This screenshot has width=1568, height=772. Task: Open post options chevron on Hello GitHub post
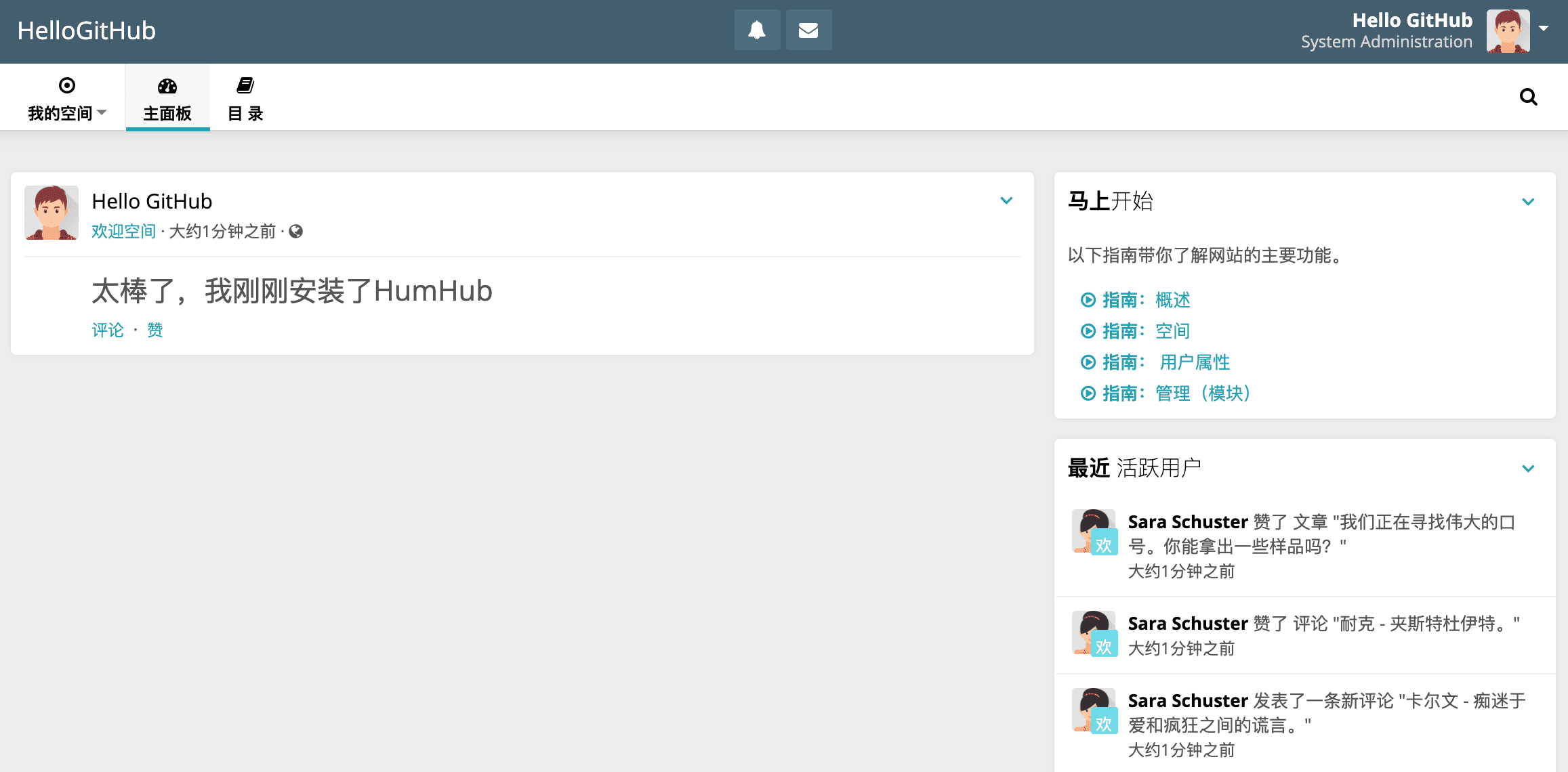[x=1006, y=200]
